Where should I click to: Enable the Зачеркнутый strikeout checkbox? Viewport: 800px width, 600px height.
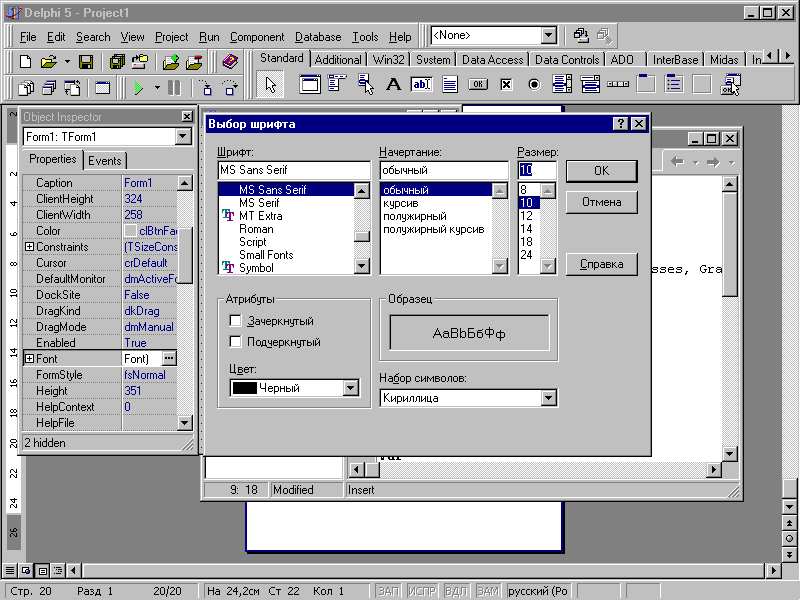tap(235, 320)
